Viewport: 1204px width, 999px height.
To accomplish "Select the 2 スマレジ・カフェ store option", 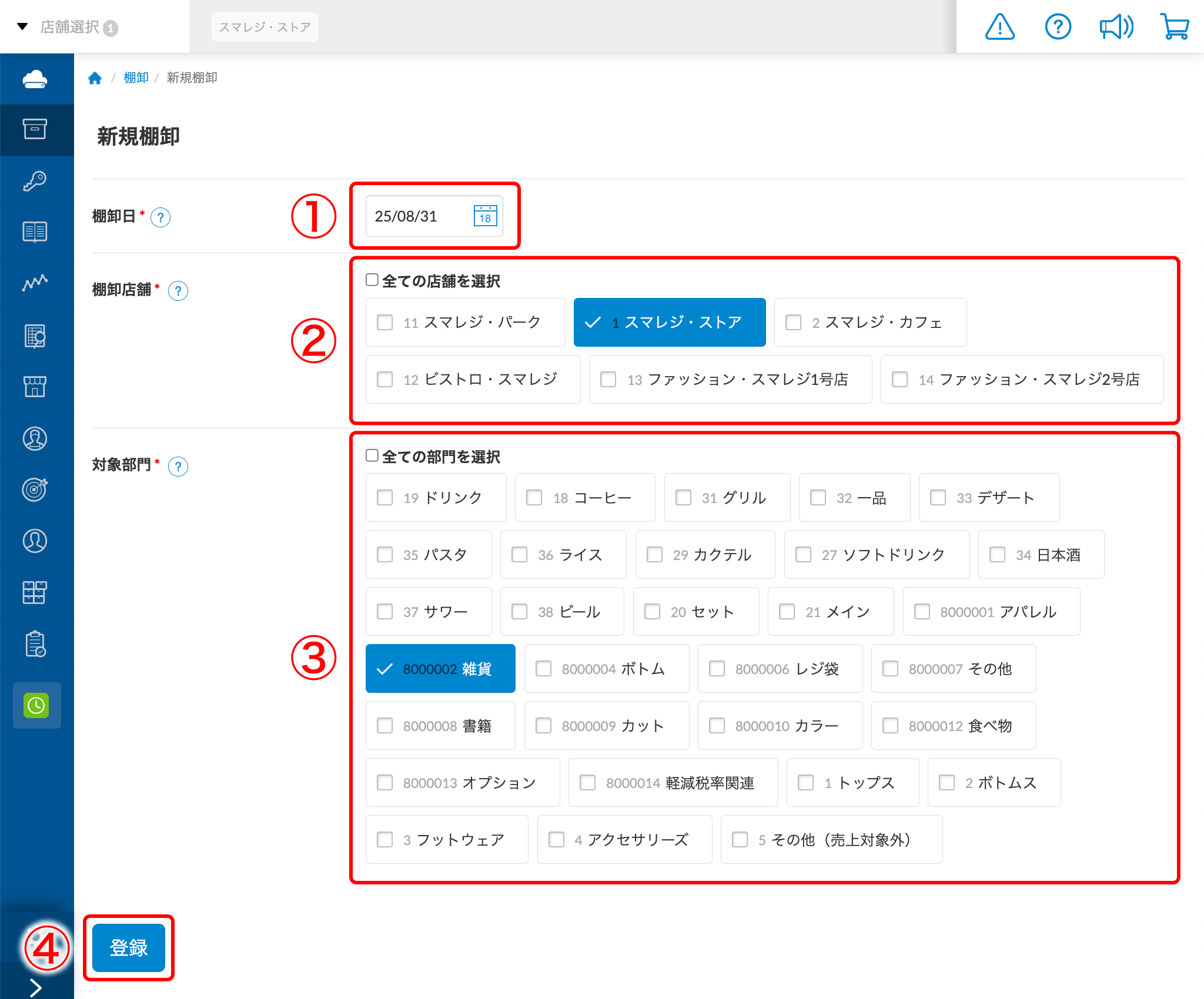I will coord(870,322).
